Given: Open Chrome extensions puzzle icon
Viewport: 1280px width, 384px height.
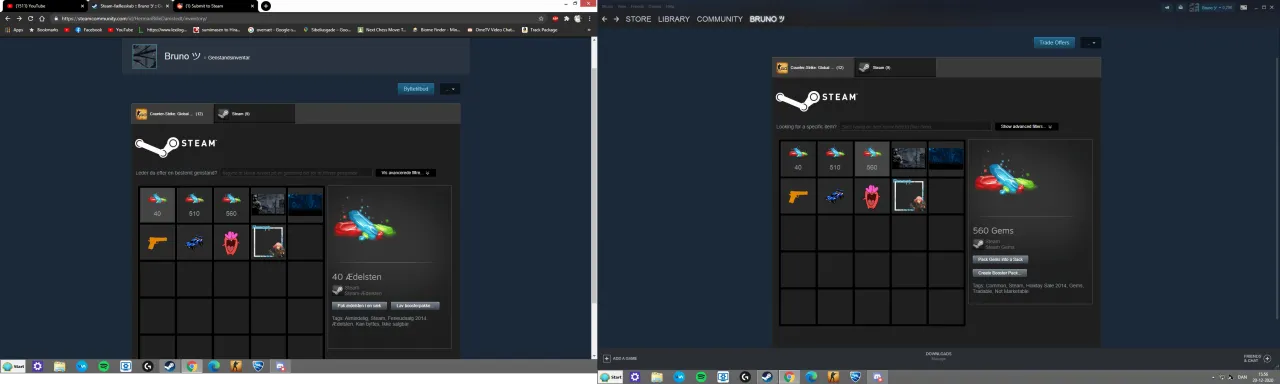Looking at the screenshot, I should [x=567, y=18].
